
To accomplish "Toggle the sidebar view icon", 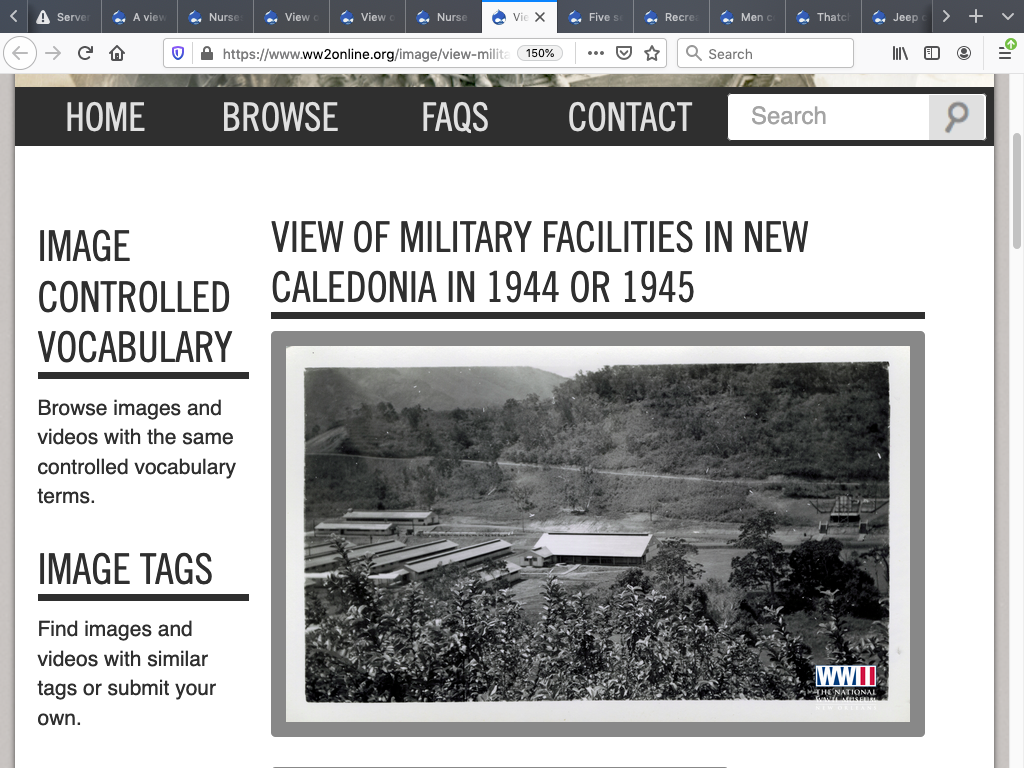I will [x=932, y=54].
